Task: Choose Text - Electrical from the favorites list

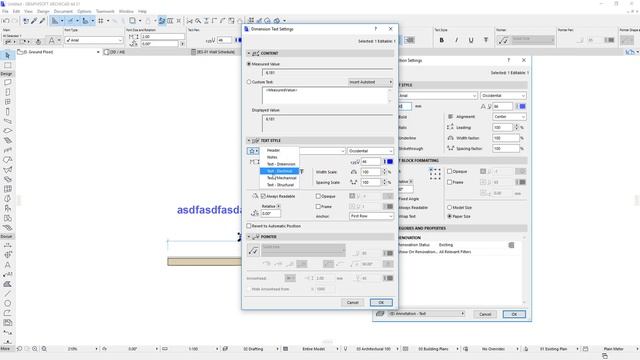Action: click(x=280, y=171)
